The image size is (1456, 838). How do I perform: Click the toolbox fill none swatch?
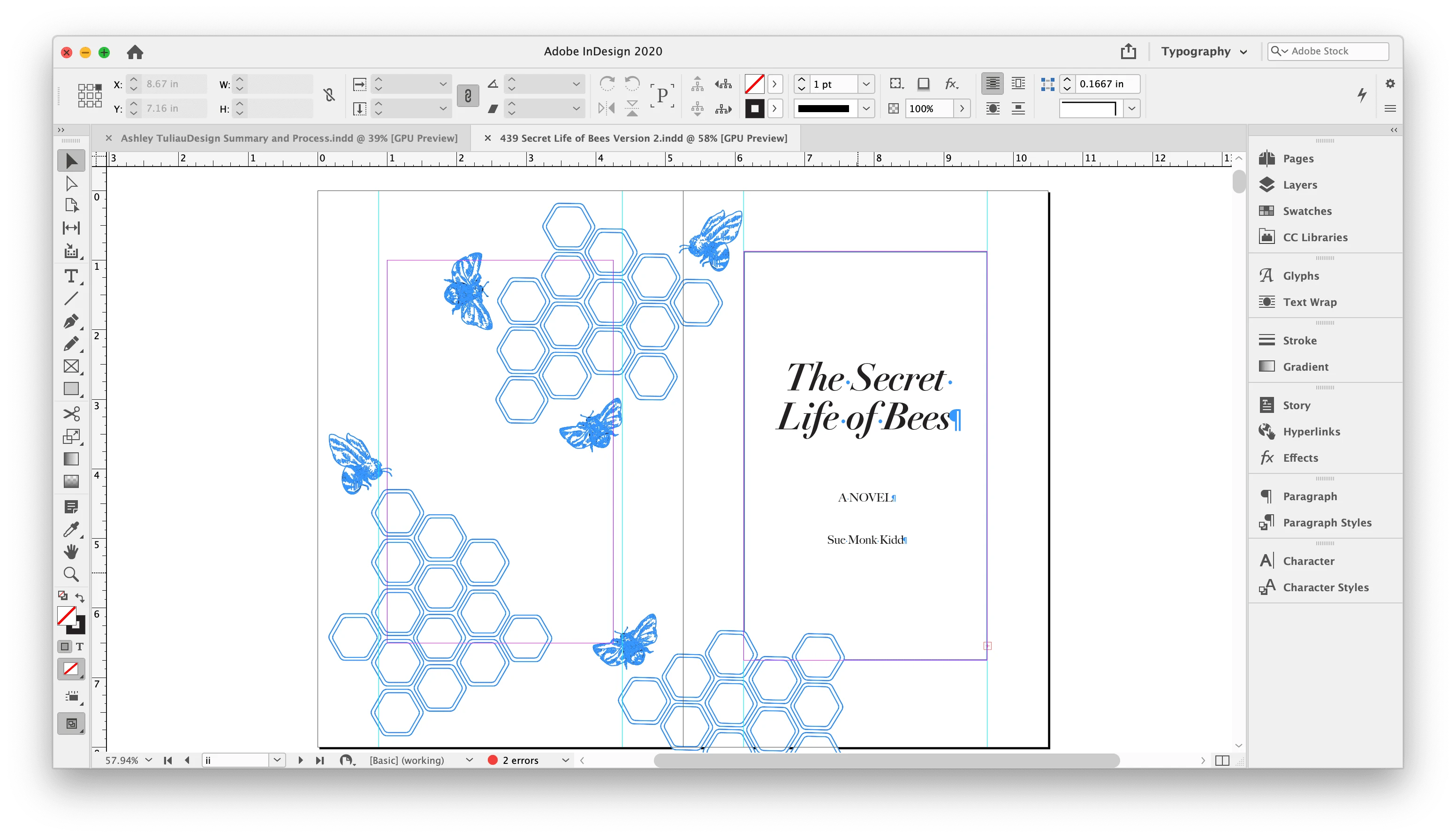(x=67, y=616)
